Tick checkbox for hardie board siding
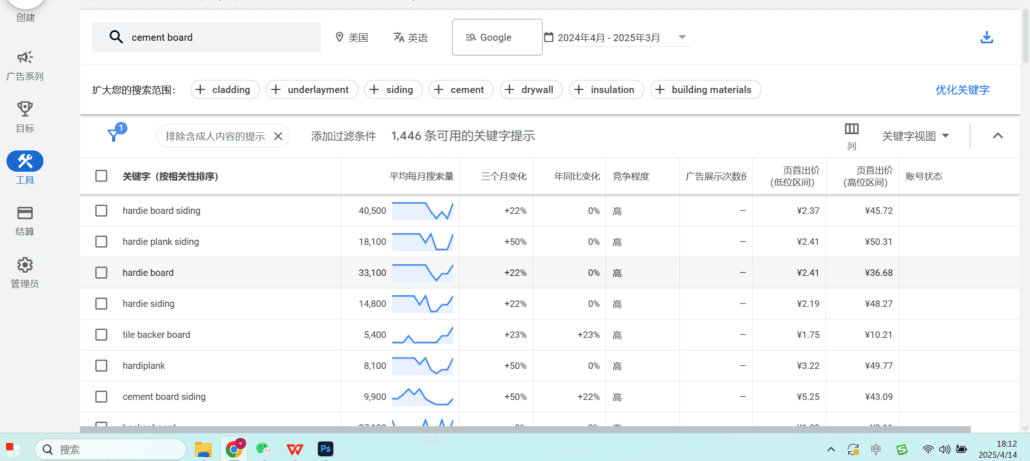Viewport: 1030px width, 461px height. (x=101, y=211)
